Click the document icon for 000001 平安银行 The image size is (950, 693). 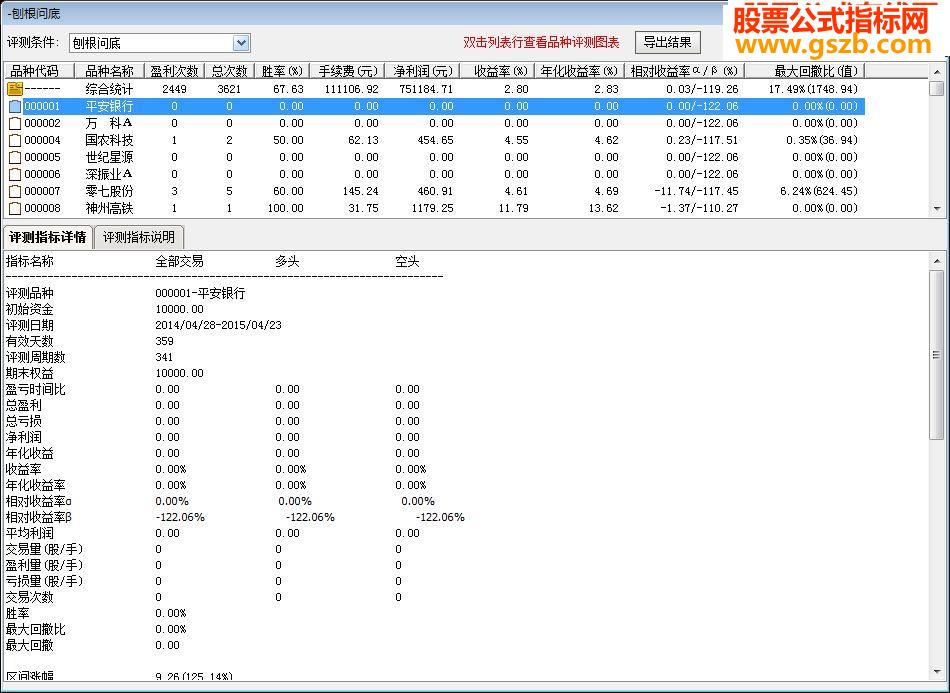coord(15,106)
